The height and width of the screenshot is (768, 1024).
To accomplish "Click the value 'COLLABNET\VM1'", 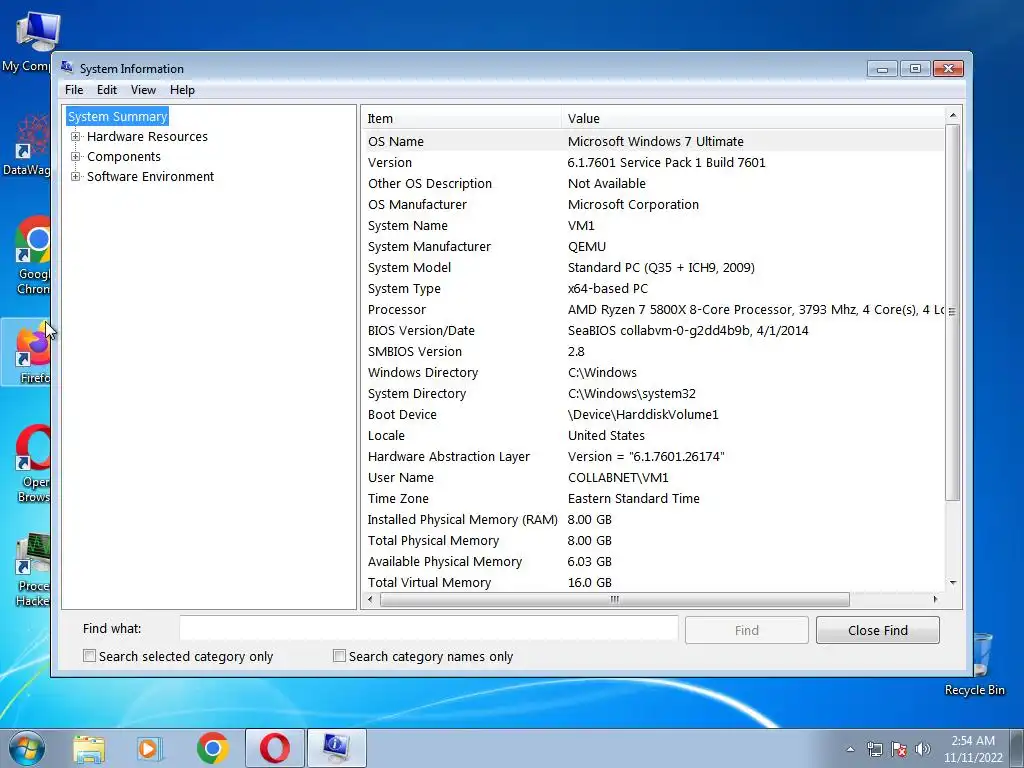I will (x=618, y=477).
